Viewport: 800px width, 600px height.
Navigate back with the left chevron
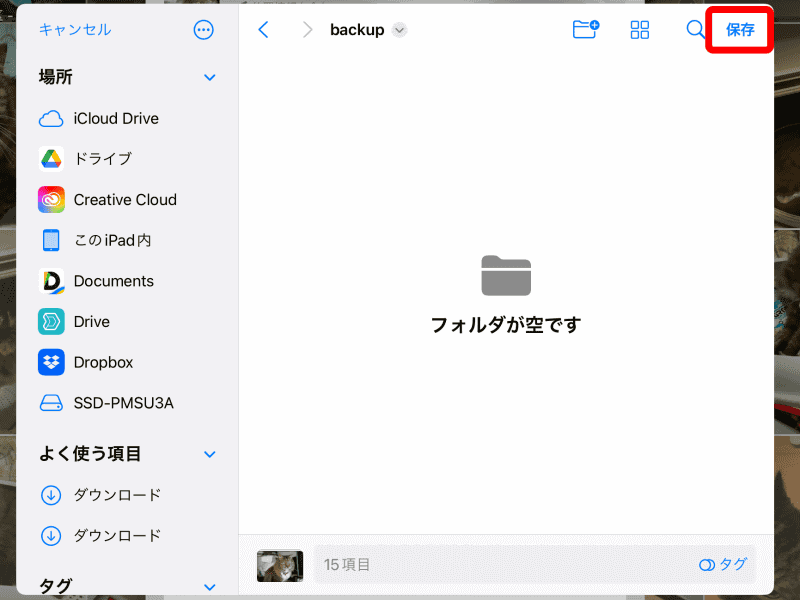click(x=263, y=30)
